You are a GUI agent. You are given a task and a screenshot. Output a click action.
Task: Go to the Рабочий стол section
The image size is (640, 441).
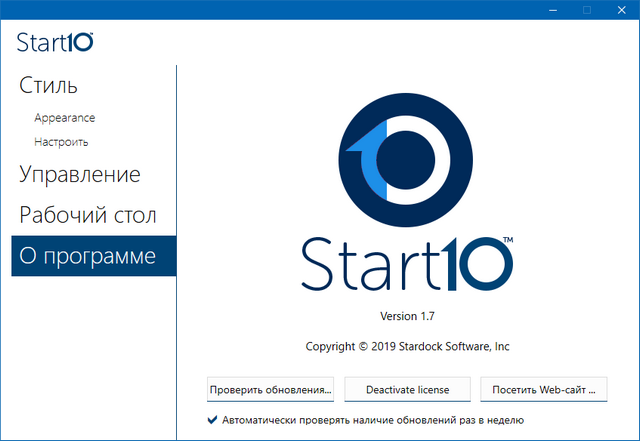pyautogui.click(x=88, y=215)
